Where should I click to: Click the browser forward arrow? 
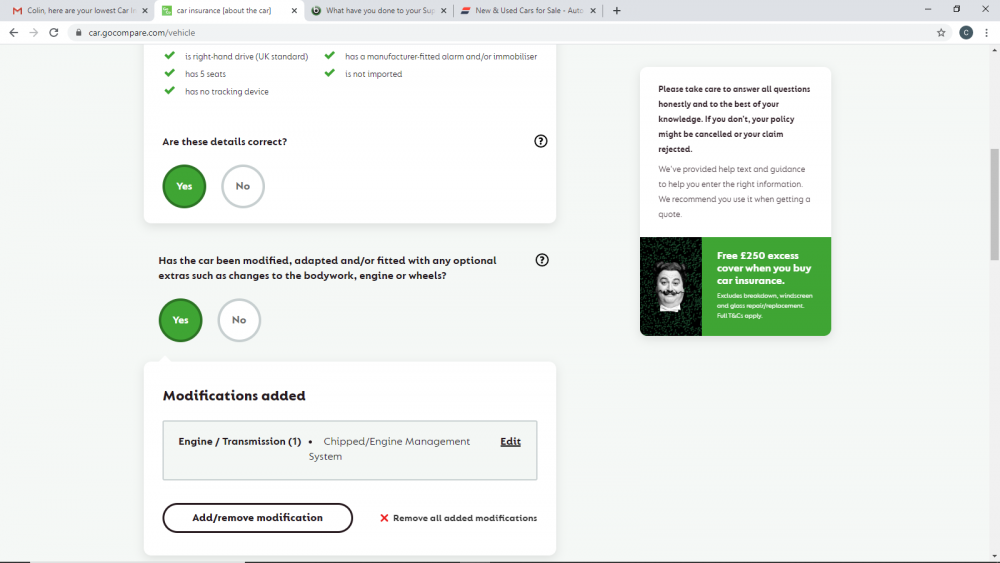pos(34,33)
